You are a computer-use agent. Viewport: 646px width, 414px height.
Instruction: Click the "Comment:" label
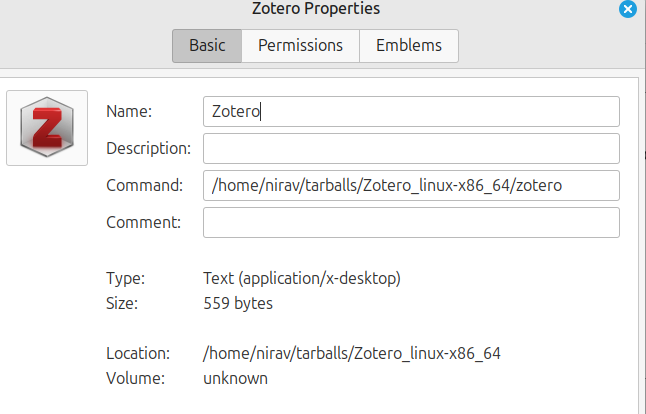click(143, 222)
